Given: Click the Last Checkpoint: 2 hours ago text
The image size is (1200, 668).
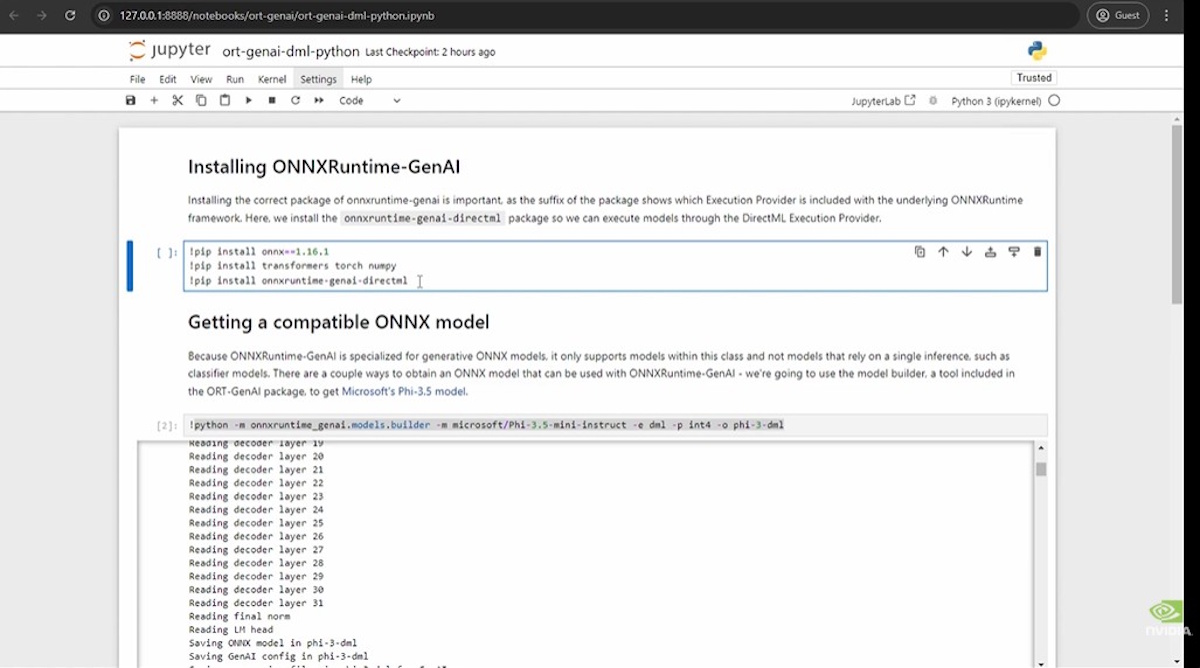Looking at the screenshot, I should 430,52.
